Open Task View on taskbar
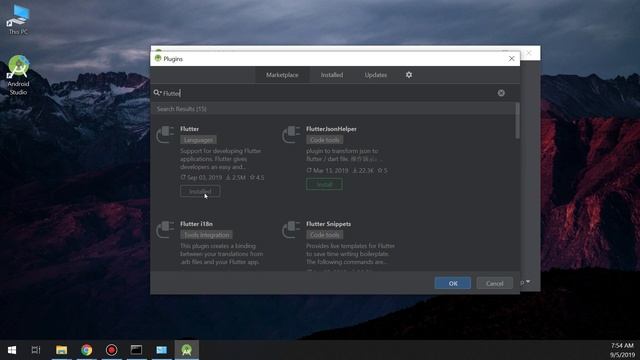Image resolution: width=640 pixels, height=360 pixels. [x=36, y=350]
